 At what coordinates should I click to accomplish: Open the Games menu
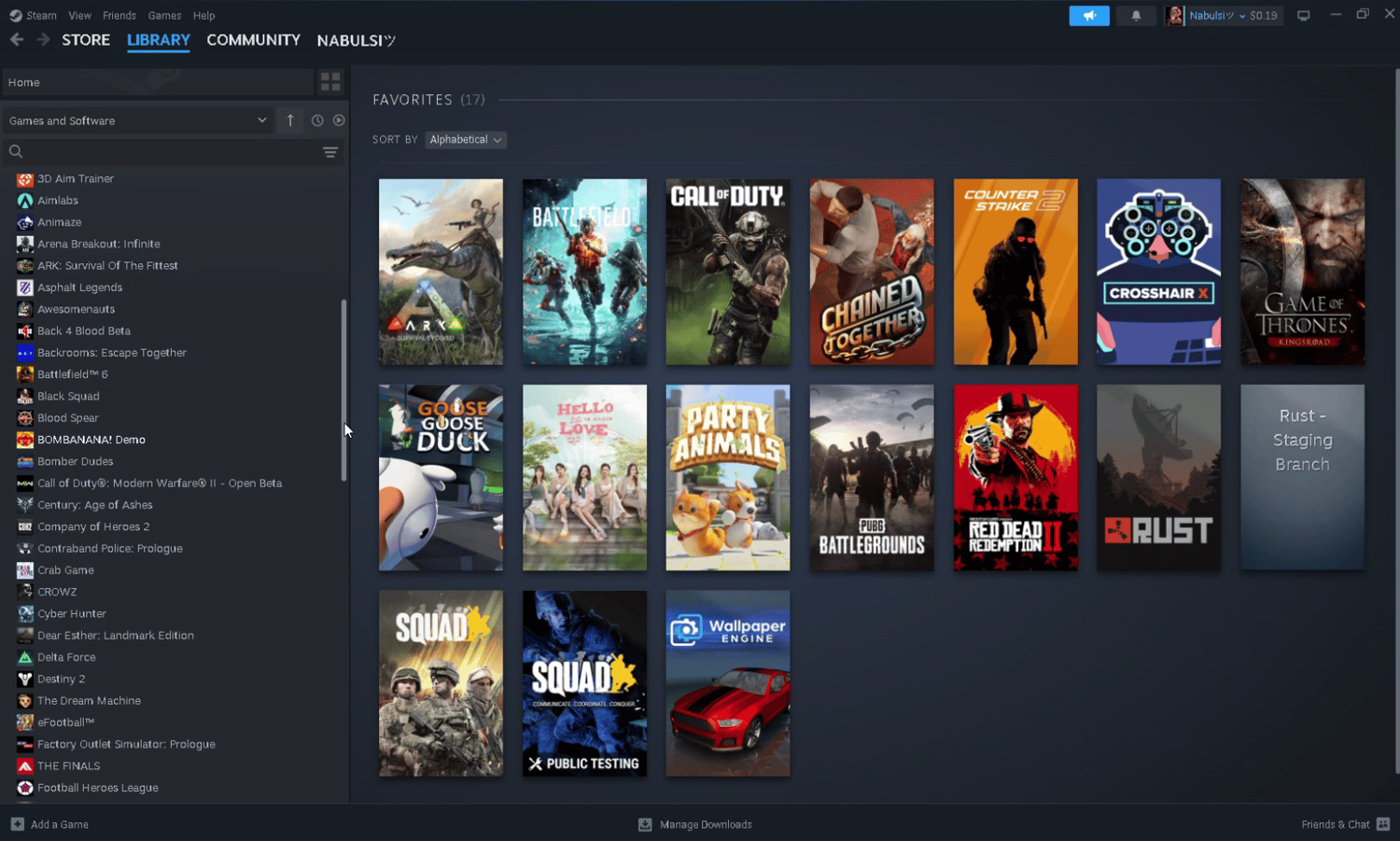(164, 16)
